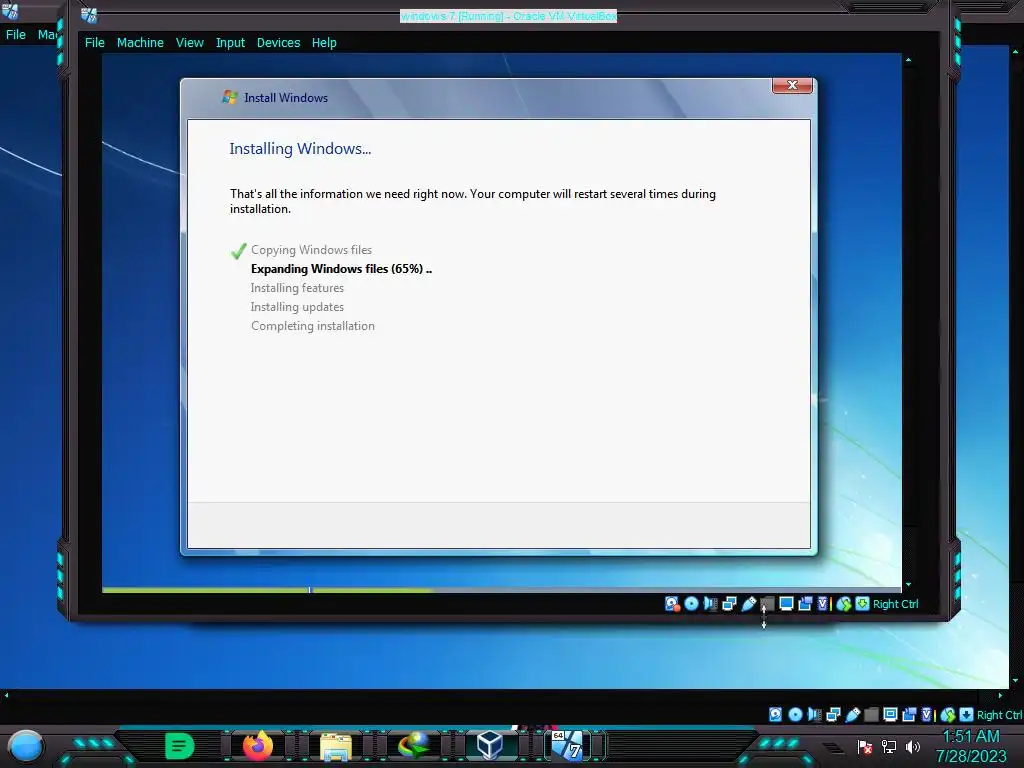
Task: Click the green setup progress bar at VM screen bottom
Action: (x=268, y=590)
